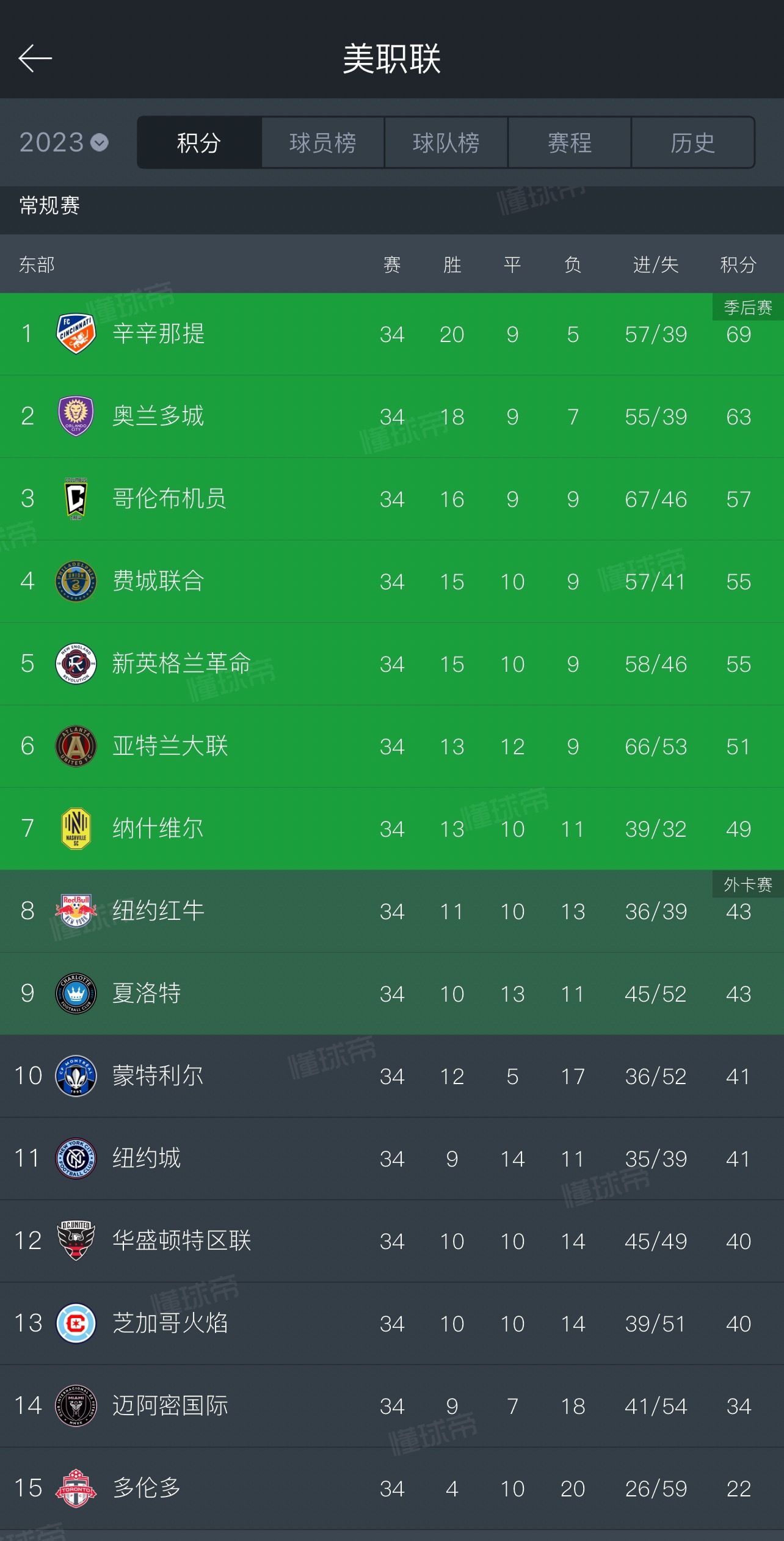
Task: Open 蒙特利尔 team name
Action: (158, 1076)
